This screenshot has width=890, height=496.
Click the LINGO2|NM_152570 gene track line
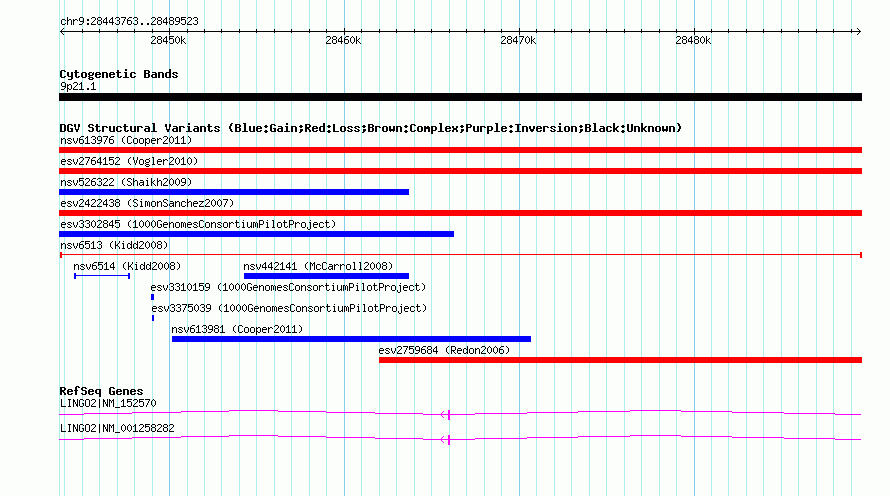click(460, 413)
